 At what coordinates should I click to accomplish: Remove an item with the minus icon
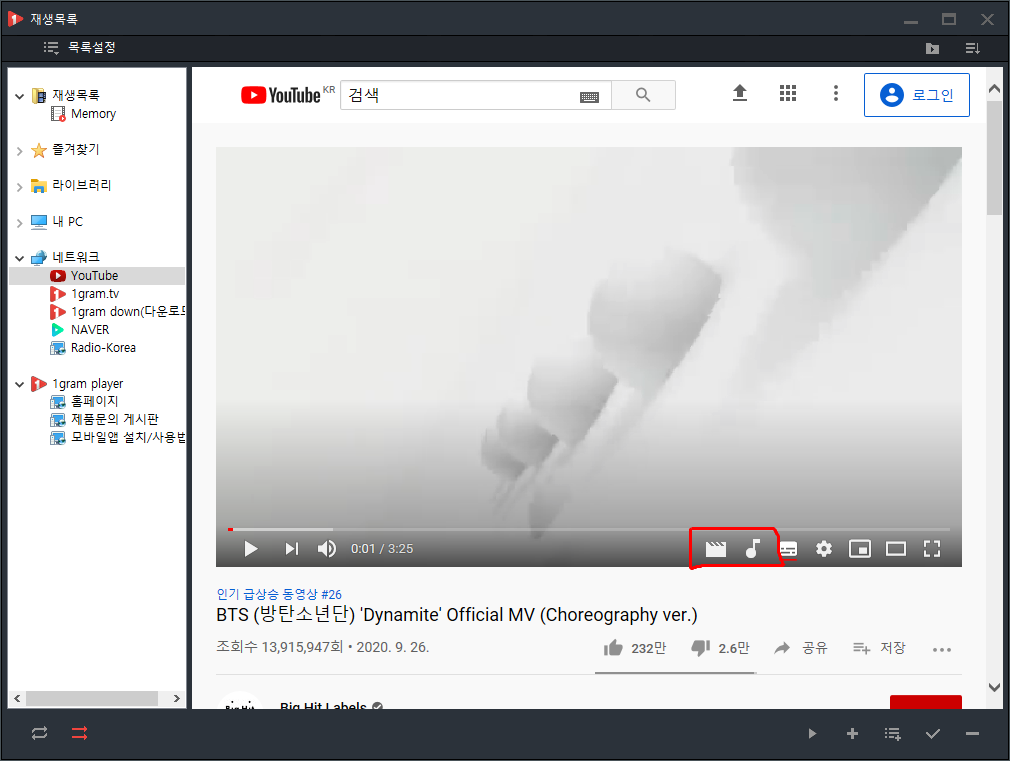(973, 733)
